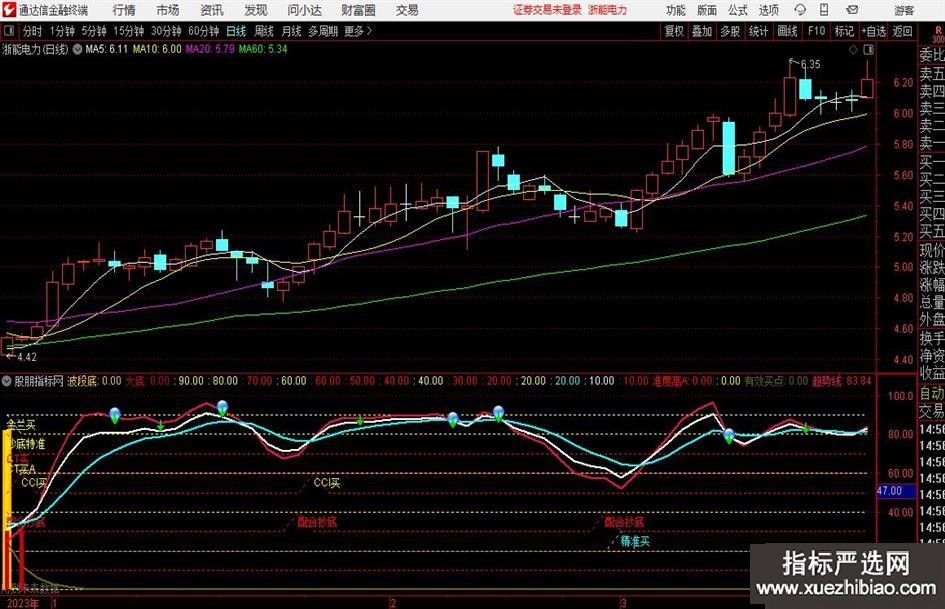Click the MA5: 6.11 value label
The height and width of the screenshot is (609, 945).
point(107,49)
